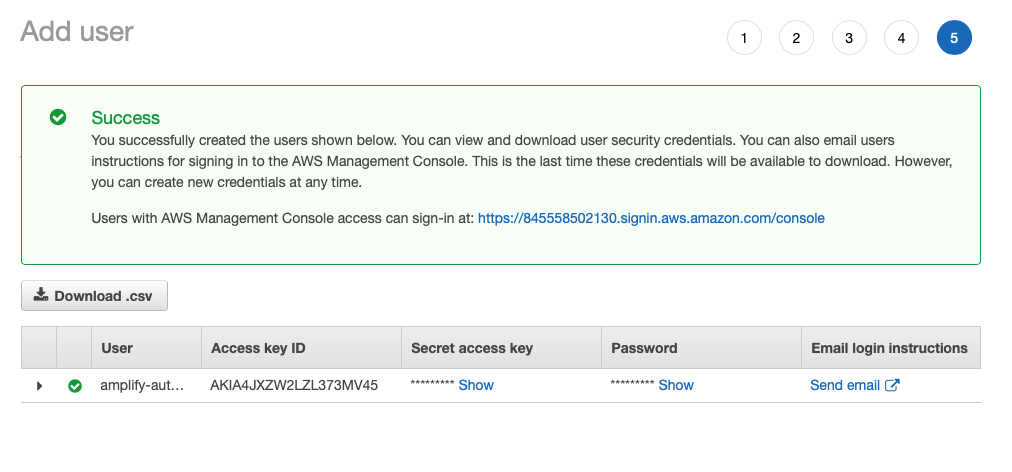Show the secret access key
The image size is (1012, 472).
coord(476,385)
